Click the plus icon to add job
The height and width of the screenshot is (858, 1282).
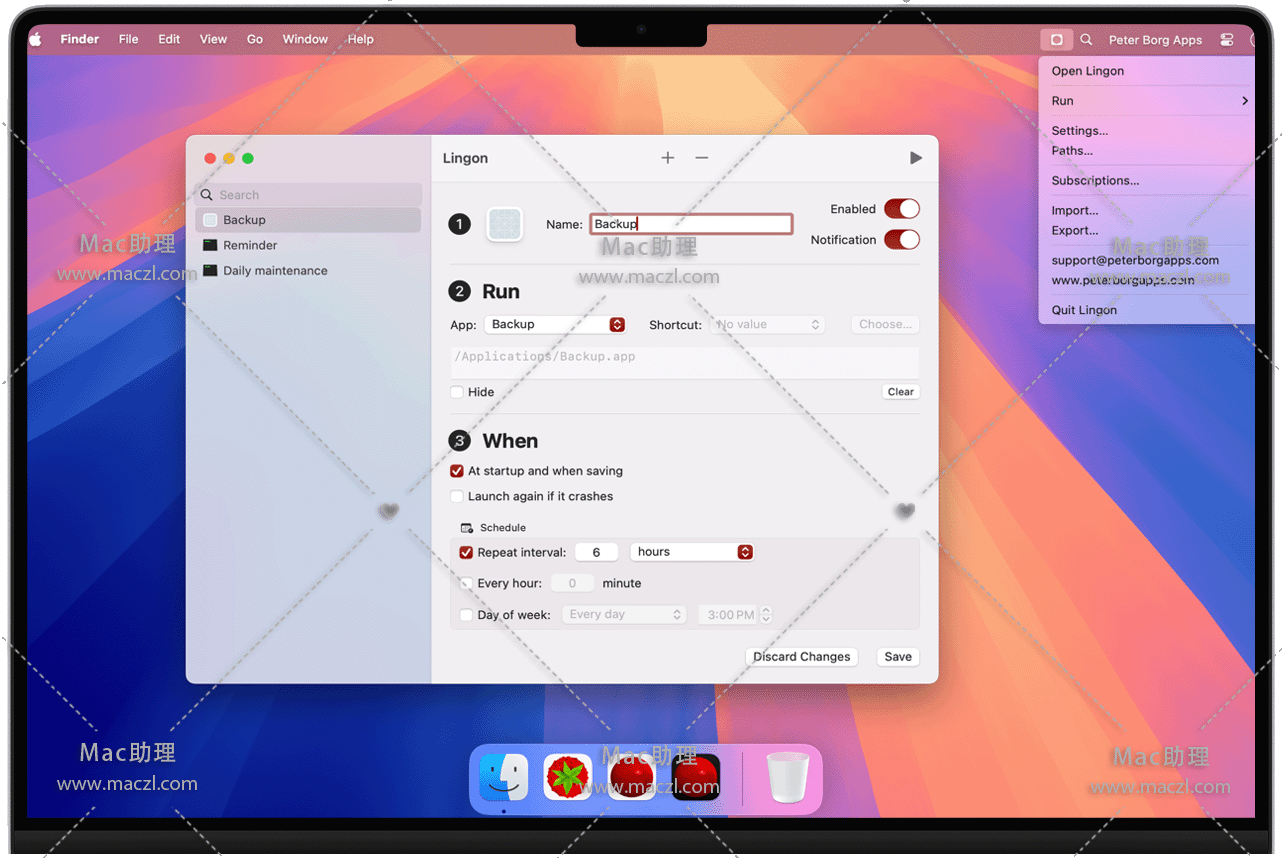coord(668,158)
